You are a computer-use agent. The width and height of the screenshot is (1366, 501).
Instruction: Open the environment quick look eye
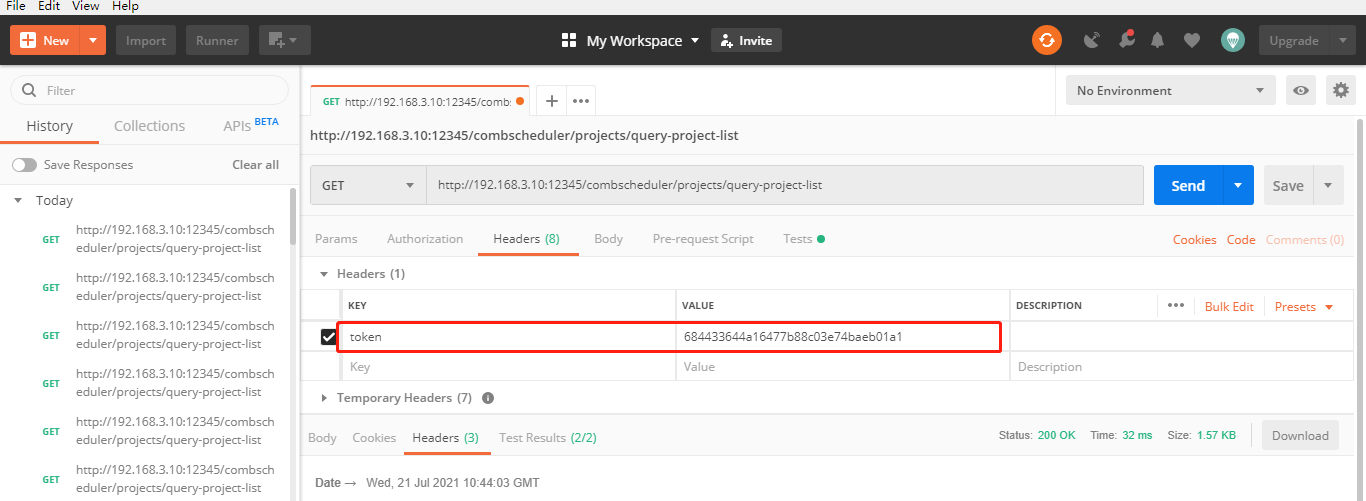pos(1301,90)
